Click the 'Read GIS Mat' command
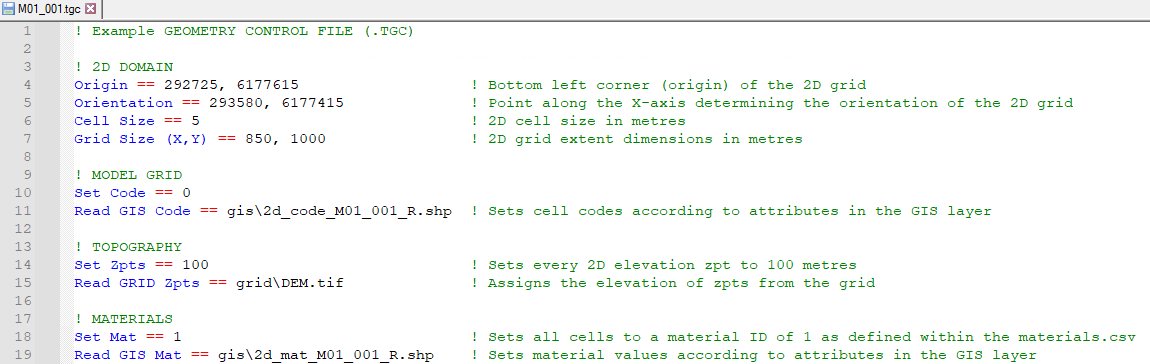This screenshot has width=1150, height=364. 128,354
